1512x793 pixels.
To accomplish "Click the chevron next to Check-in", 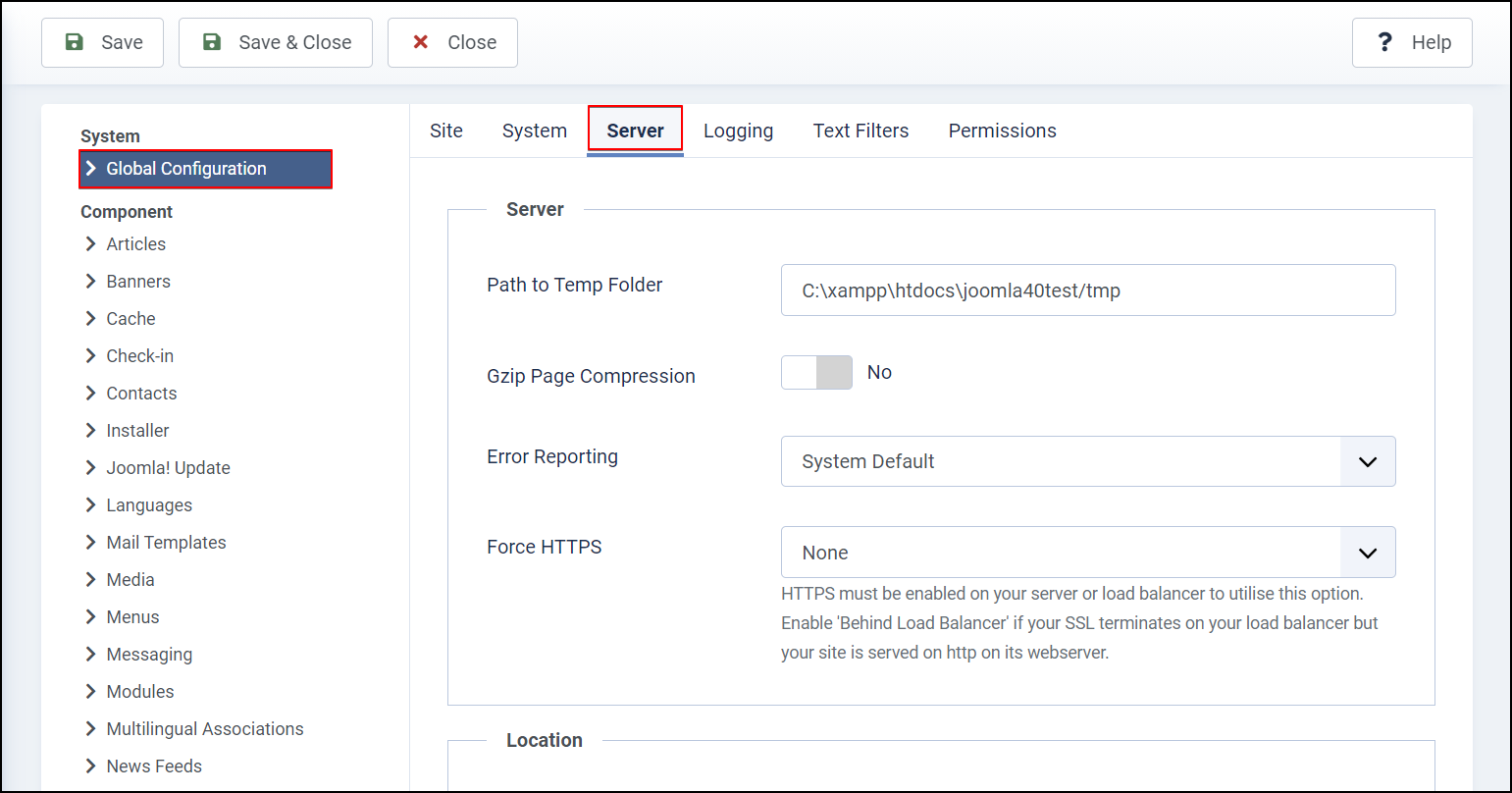I will point(91,355).
